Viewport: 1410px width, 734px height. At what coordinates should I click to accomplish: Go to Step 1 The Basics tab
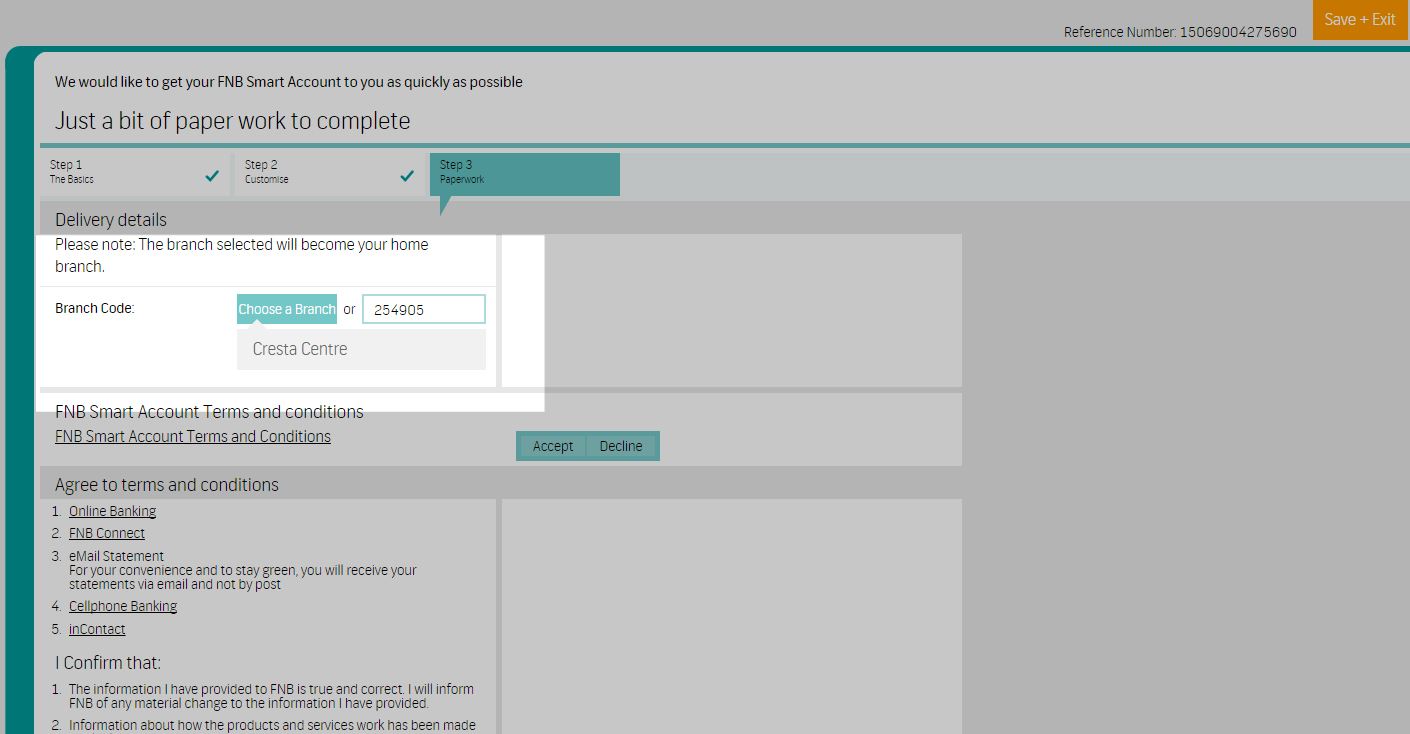(x=135, y=174)
